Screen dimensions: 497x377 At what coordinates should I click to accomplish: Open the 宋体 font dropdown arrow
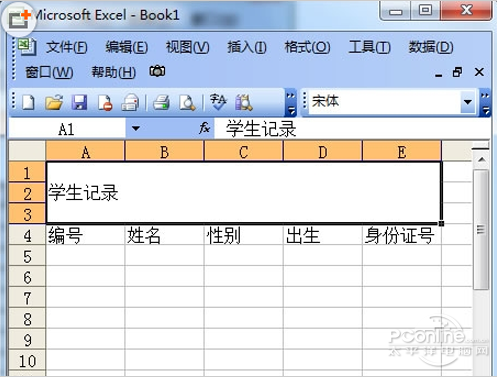click(x=468, y=102)
